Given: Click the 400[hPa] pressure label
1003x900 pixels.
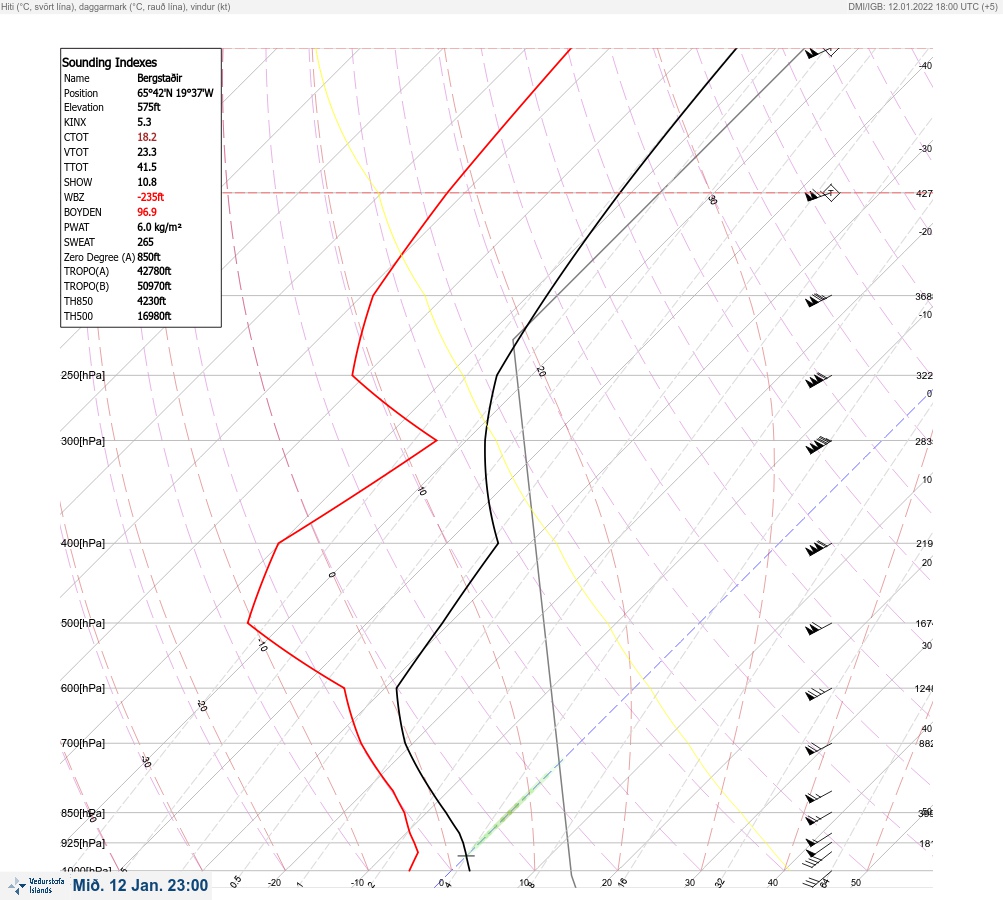Looking at the screenshot, I should click(x=83, y=543).
